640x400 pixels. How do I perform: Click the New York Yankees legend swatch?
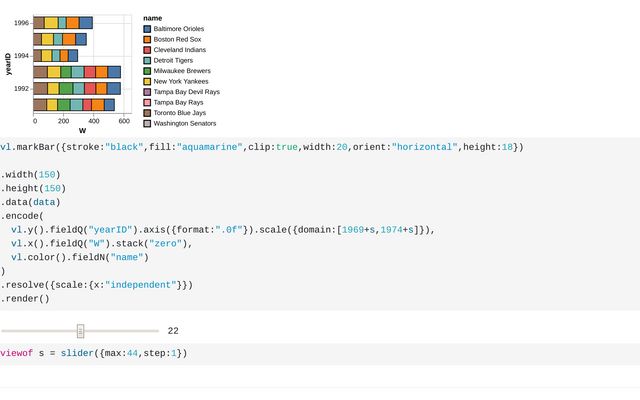pyautogui.click(x=147, y=81)
